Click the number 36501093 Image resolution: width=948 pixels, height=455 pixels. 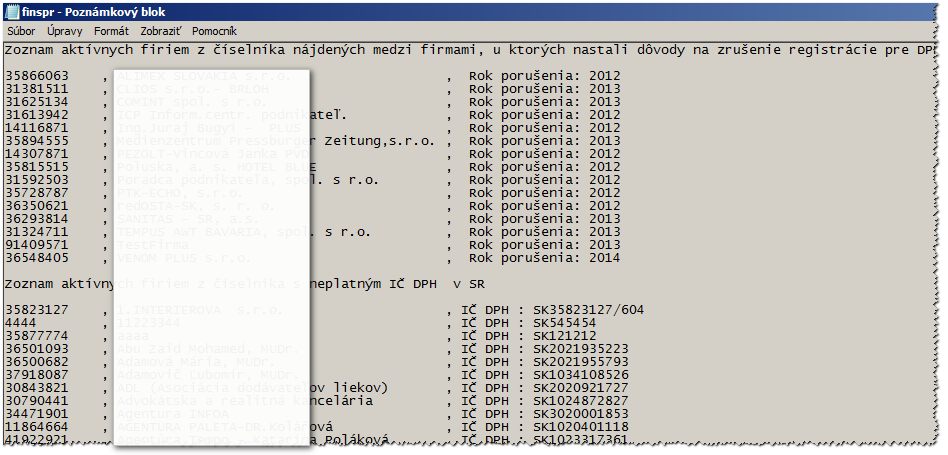[37, 349]
